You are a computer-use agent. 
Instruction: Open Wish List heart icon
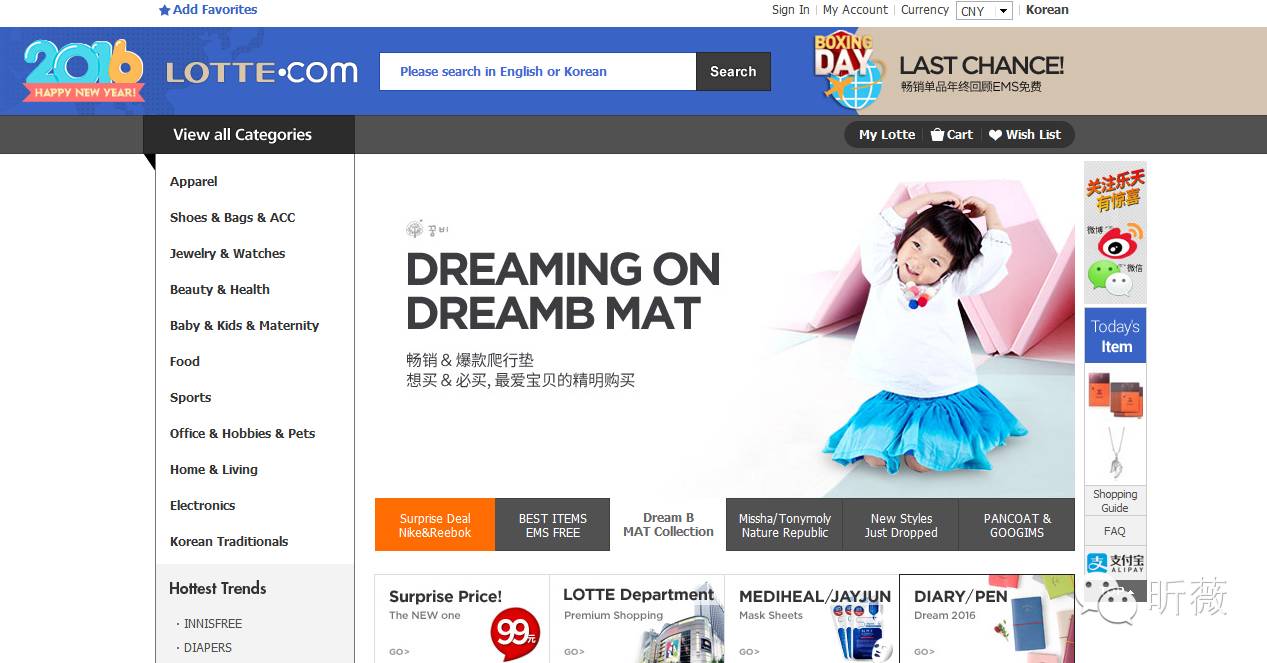pos(995,135)
